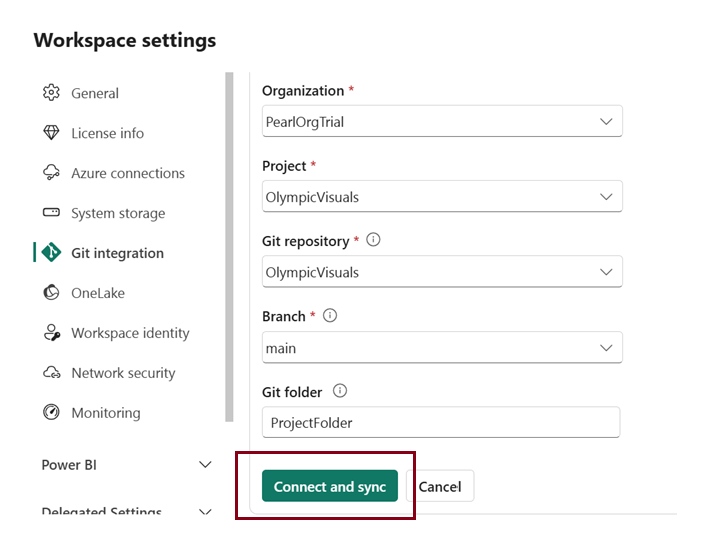
Task: Click the Git folder text field
Action: coord(441,422)
